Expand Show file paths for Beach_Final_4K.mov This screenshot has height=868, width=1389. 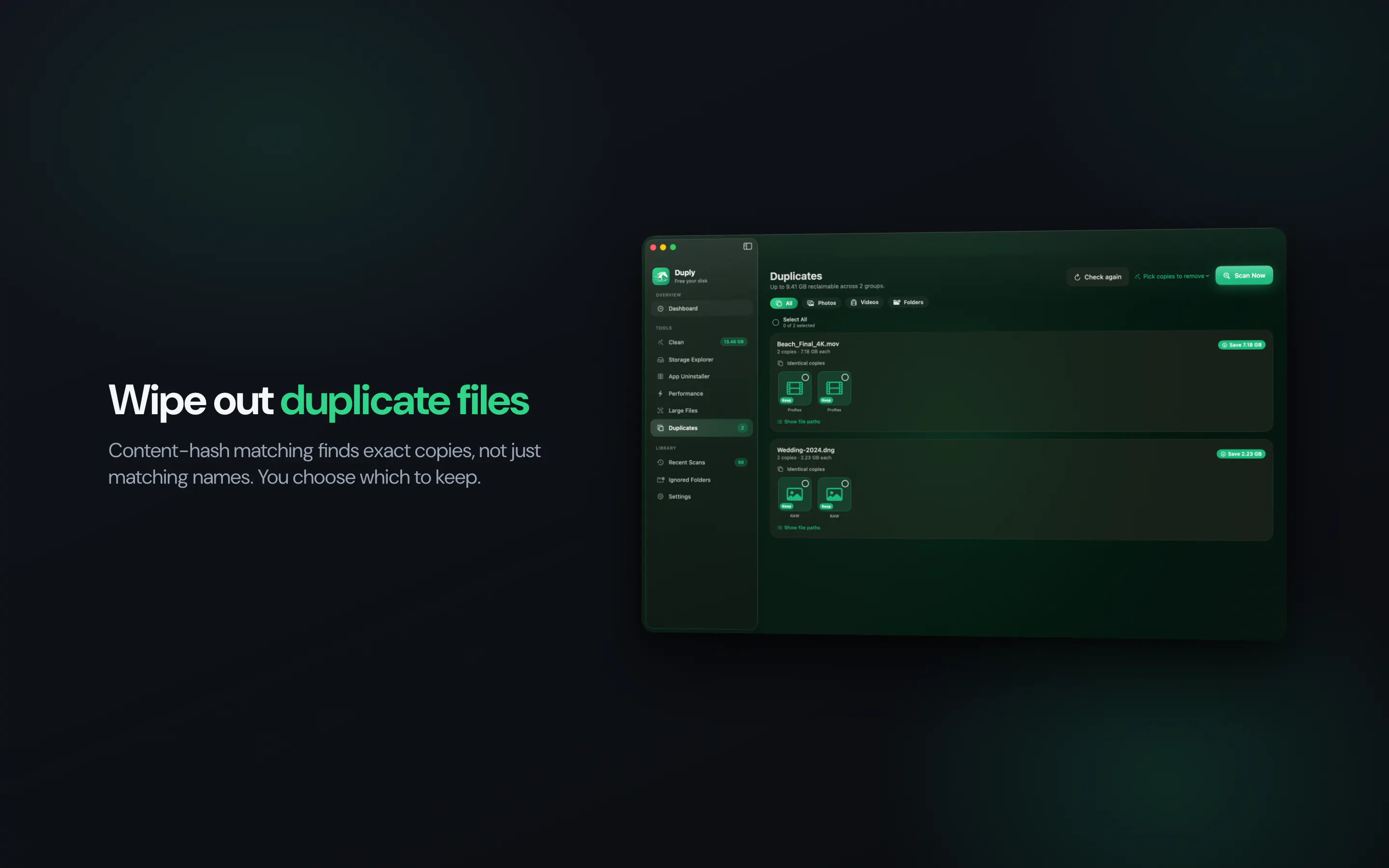point(798,421)
